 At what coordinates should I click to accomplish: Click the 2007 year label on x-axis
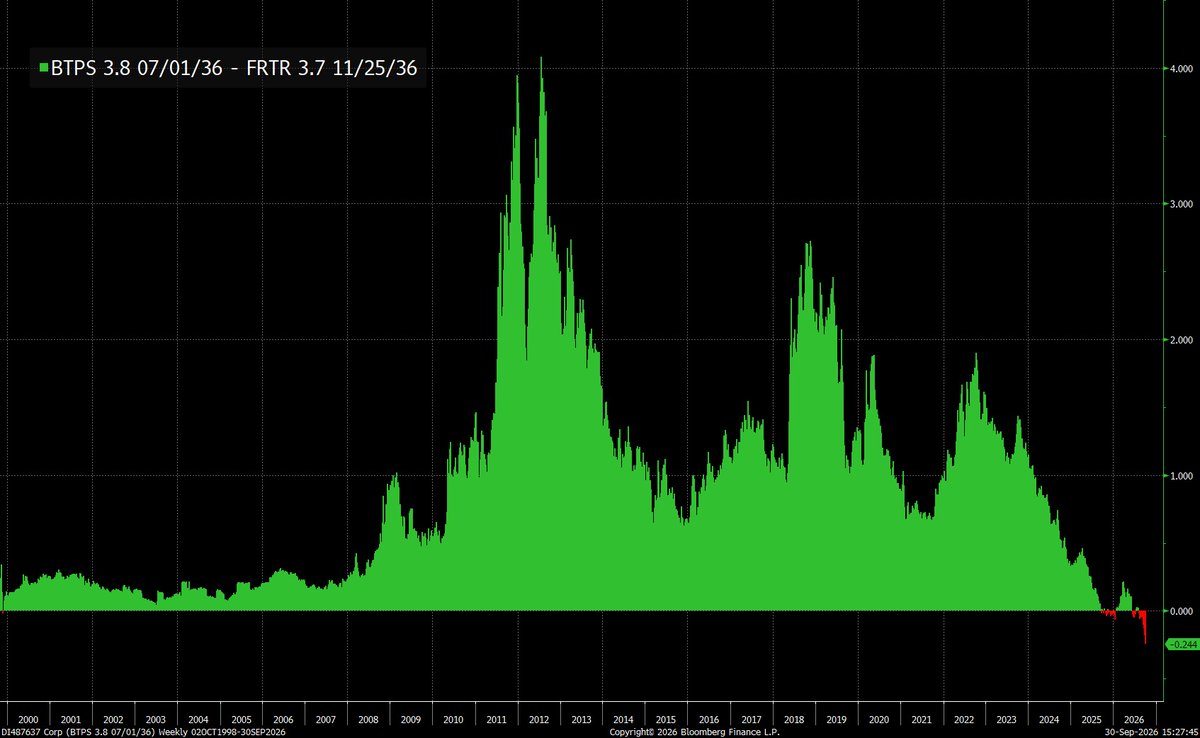coord(326,719)
